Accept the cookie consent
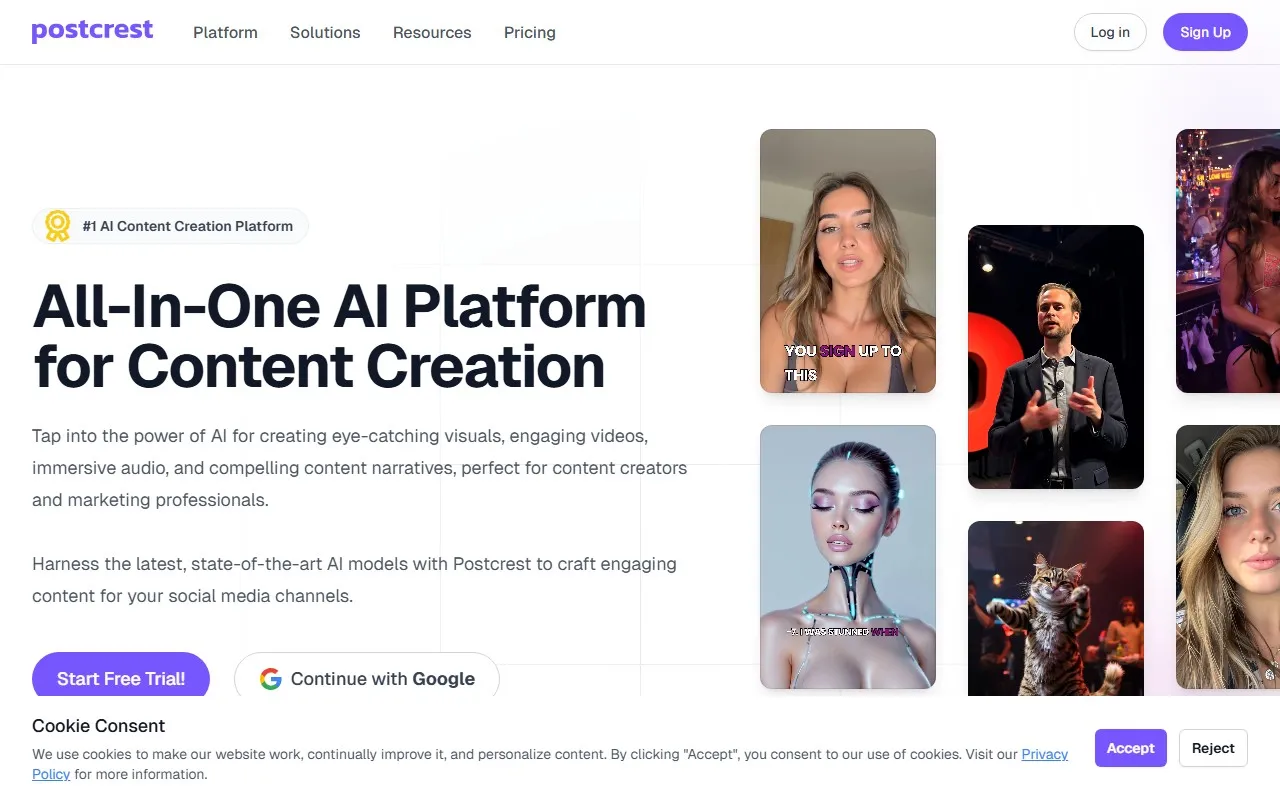1280x800 pixels. tap(1131, 748)
